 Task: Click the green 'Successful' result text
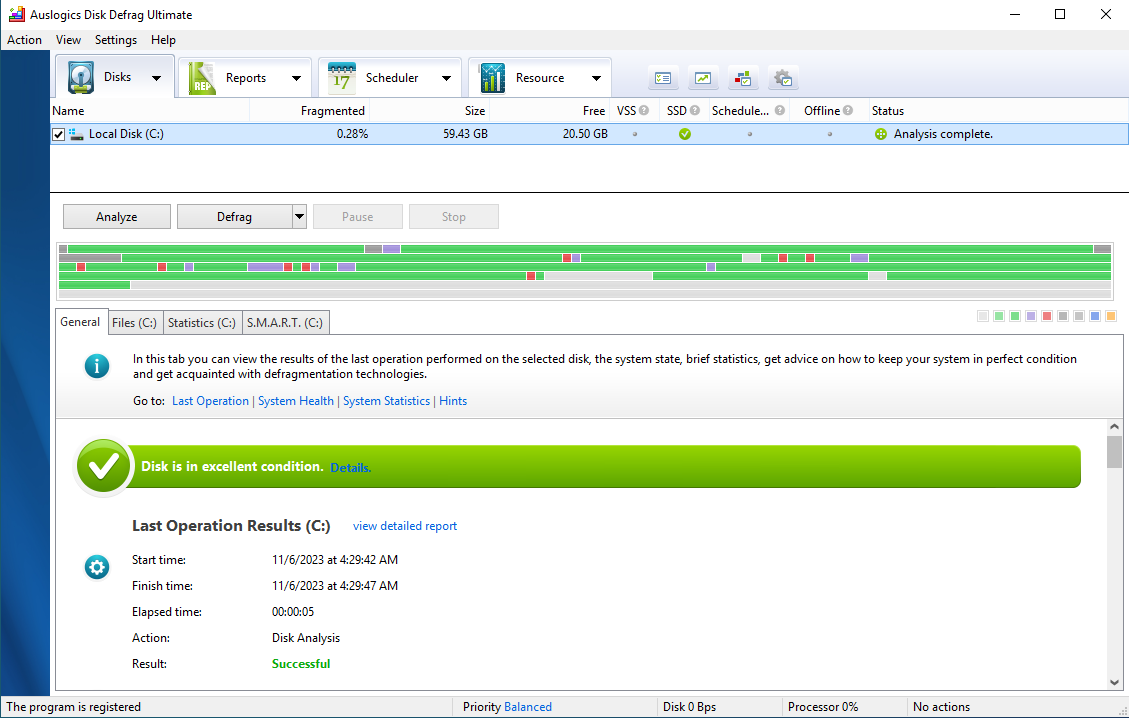pos(301,664)
